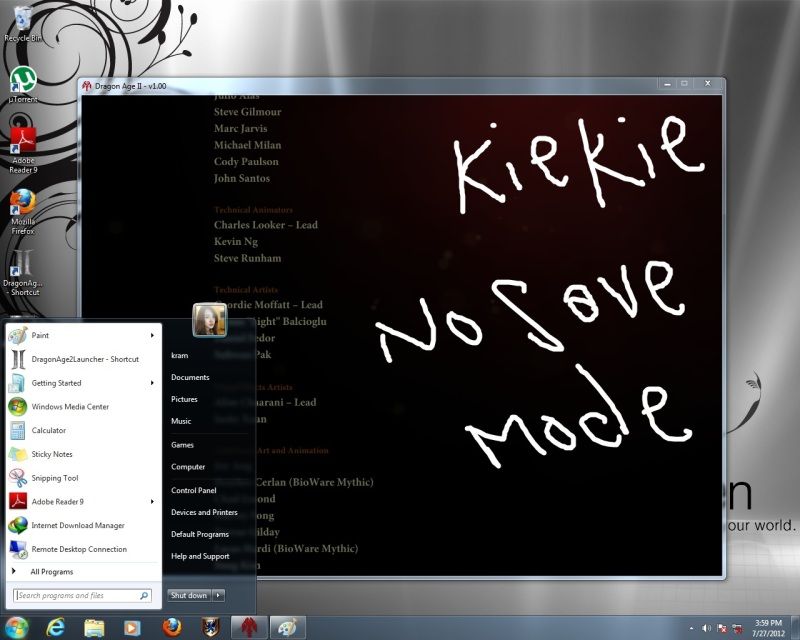Open Internet Explorer from the taskbar
Image resolution: width=800 pixels, height=640 pixels.
coord(56,627)
